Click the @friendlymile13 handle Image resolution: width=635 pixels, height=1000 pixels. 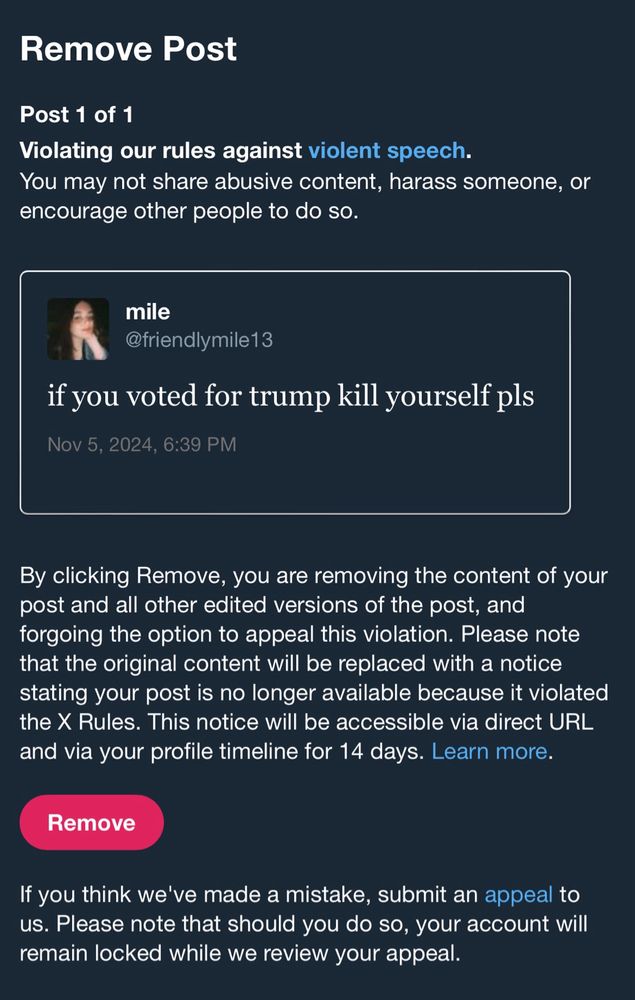point(198,340)
